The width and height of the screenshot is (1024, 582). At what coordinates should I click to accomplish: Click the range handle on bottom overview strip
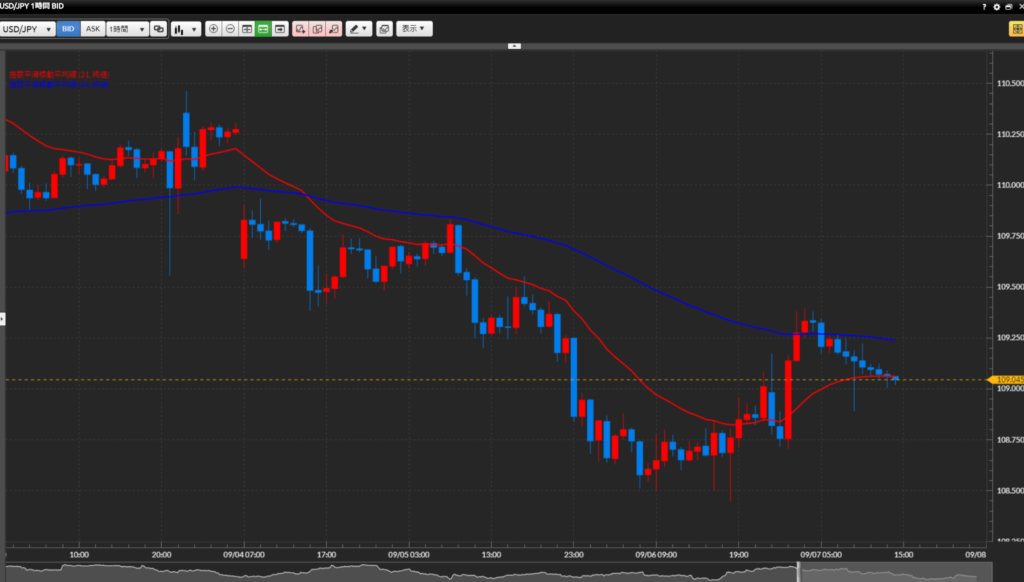point(798,570)
